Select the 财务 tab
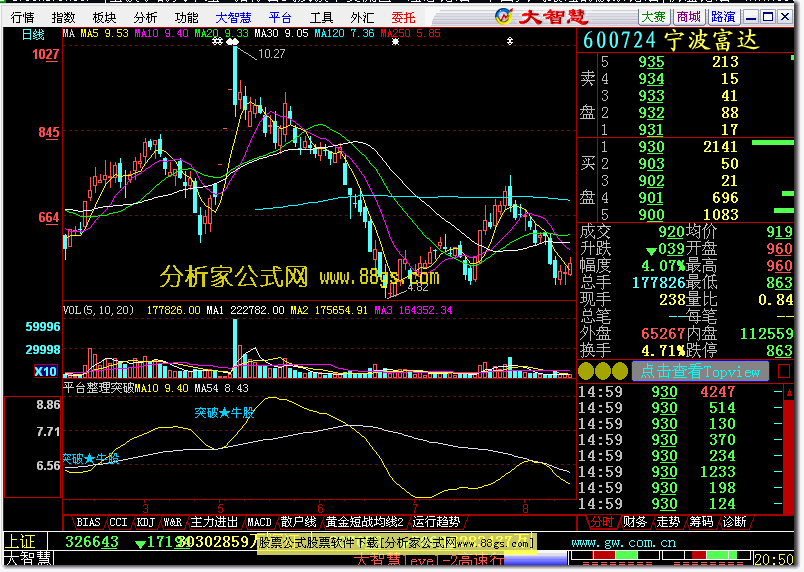Viewport: 804px width, 572px height. point(635,522)
